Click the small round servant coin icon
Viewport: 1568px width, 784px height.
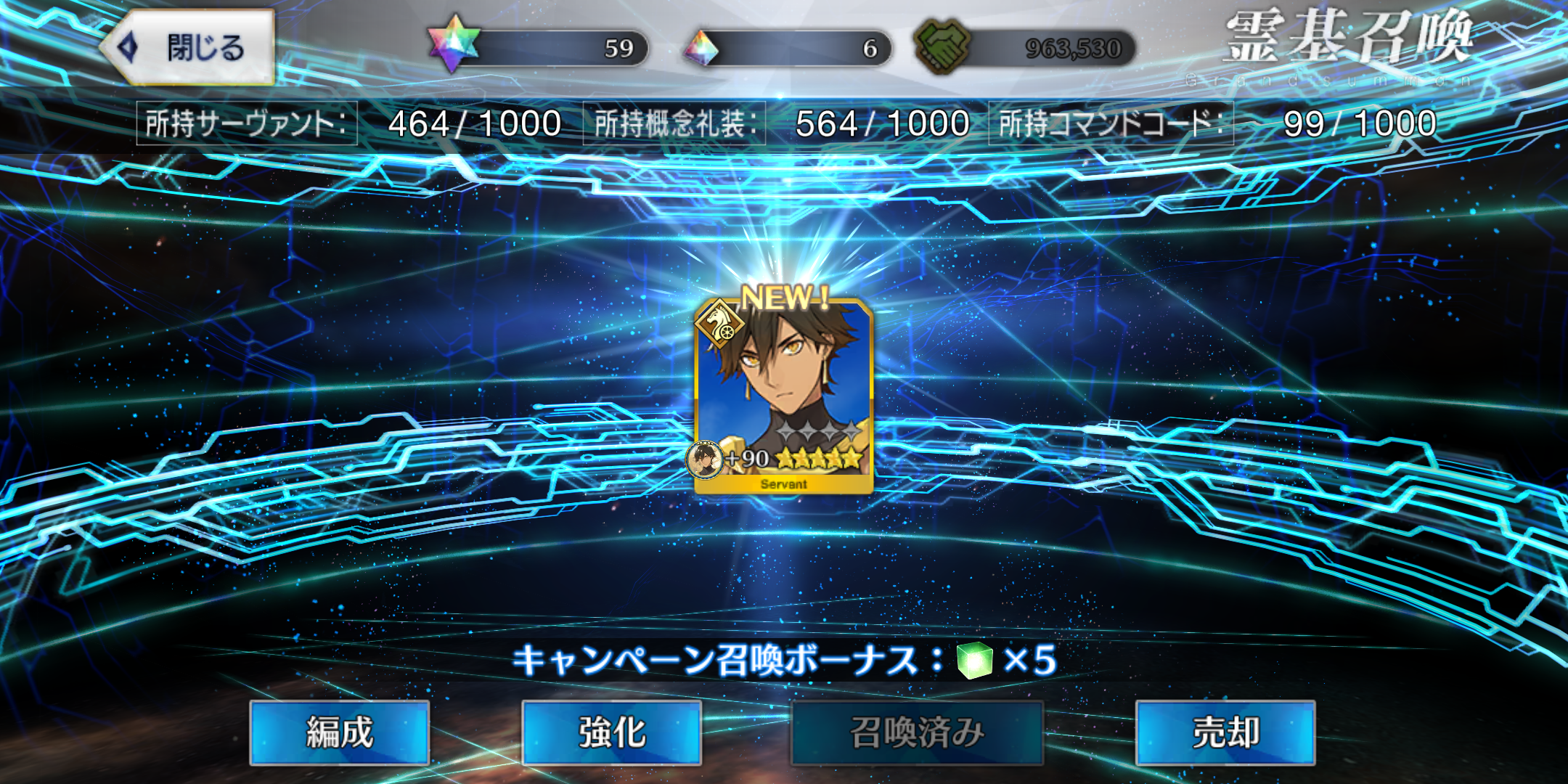pyautogui.click(x=704, y=459)
